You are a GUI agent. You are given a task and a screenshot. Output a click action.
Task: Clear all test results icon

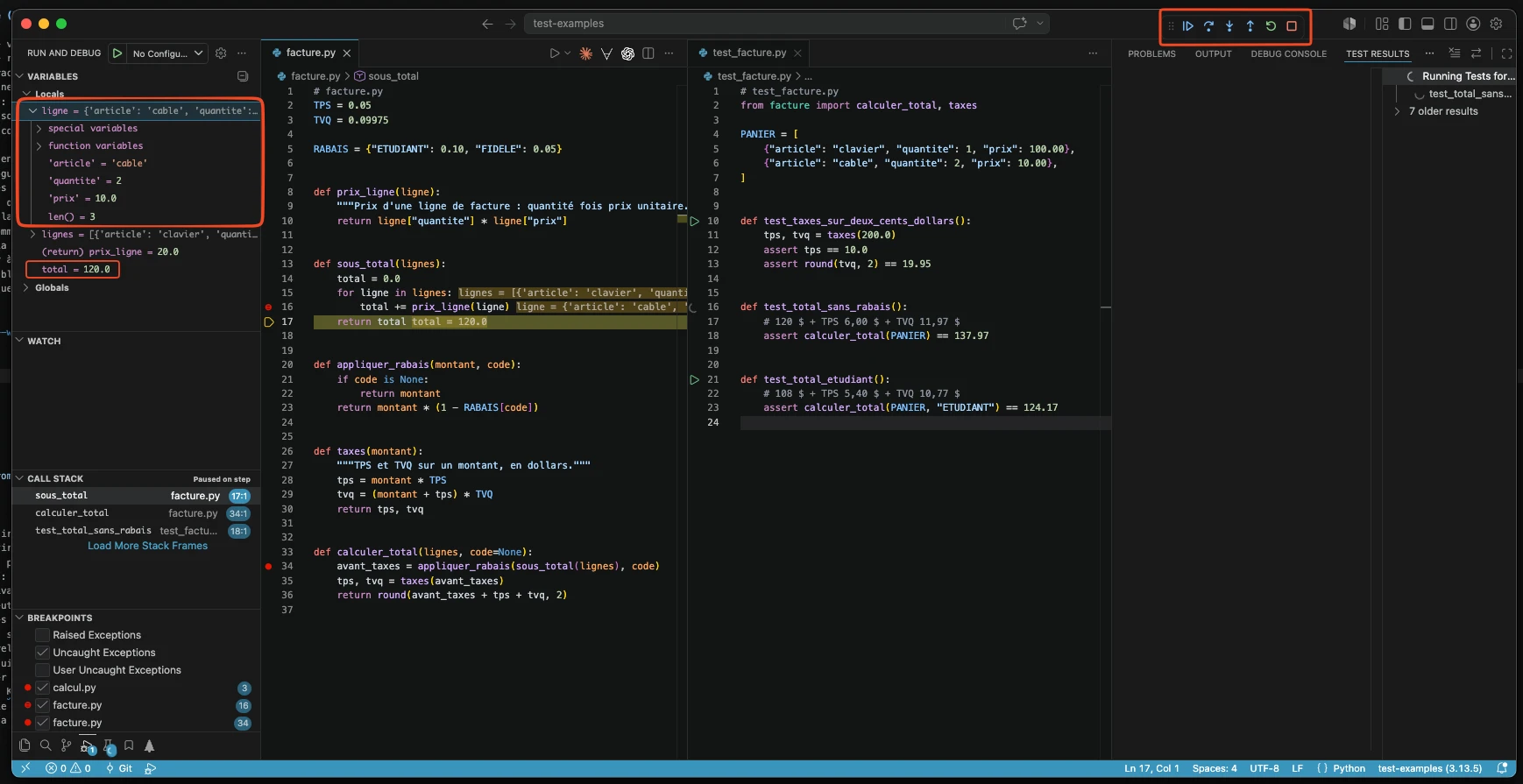point(1455,53)
